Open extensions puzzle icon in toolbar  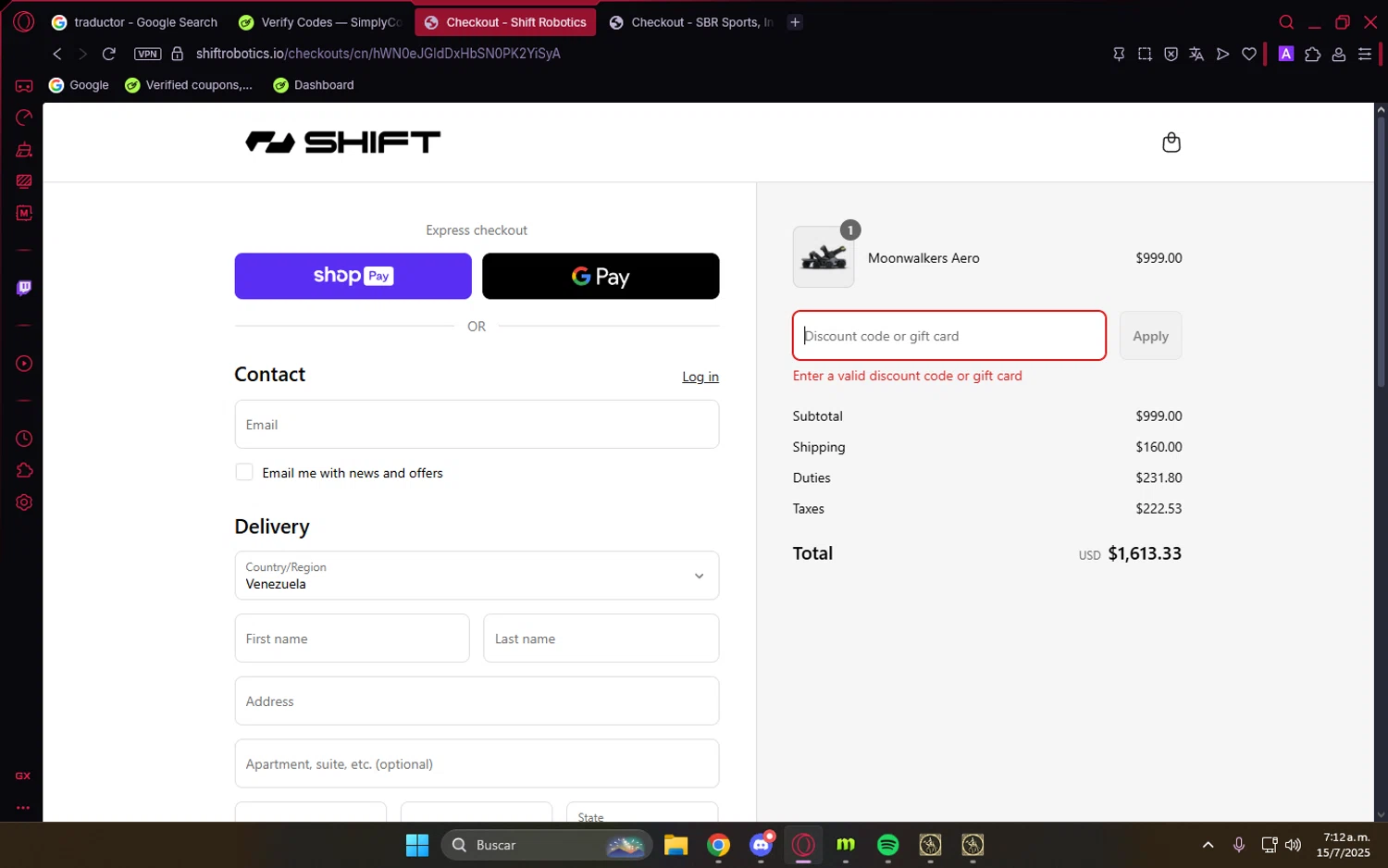pyautogui.click(x=1312, y=54)
